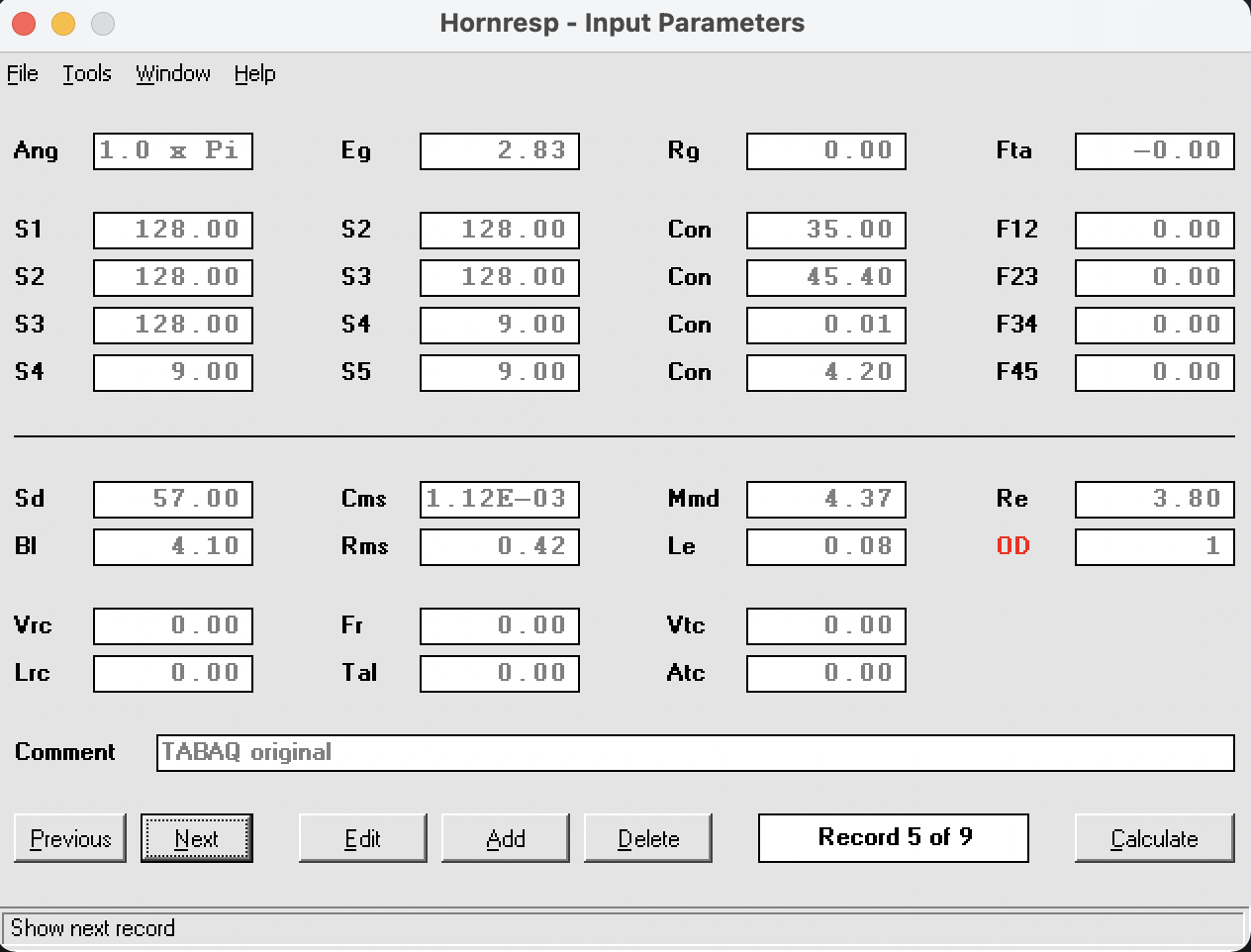Click the status bar text Show next record

pyautogui.click(x=93, y=928)
